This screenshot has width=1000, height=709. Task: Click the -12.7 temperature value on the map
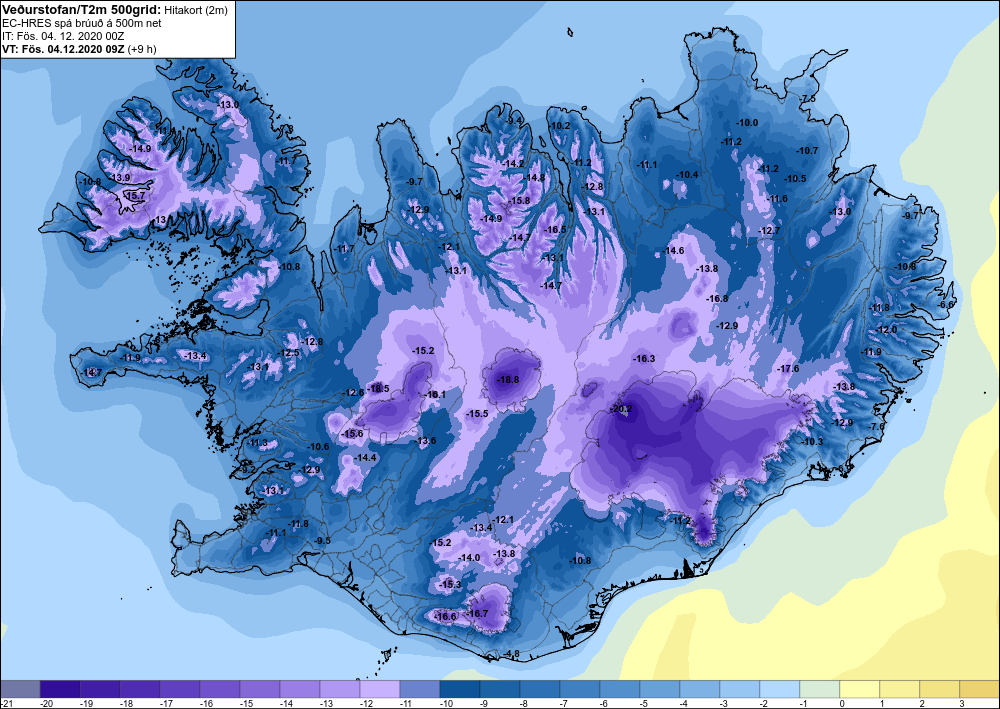tap(769, 230)
